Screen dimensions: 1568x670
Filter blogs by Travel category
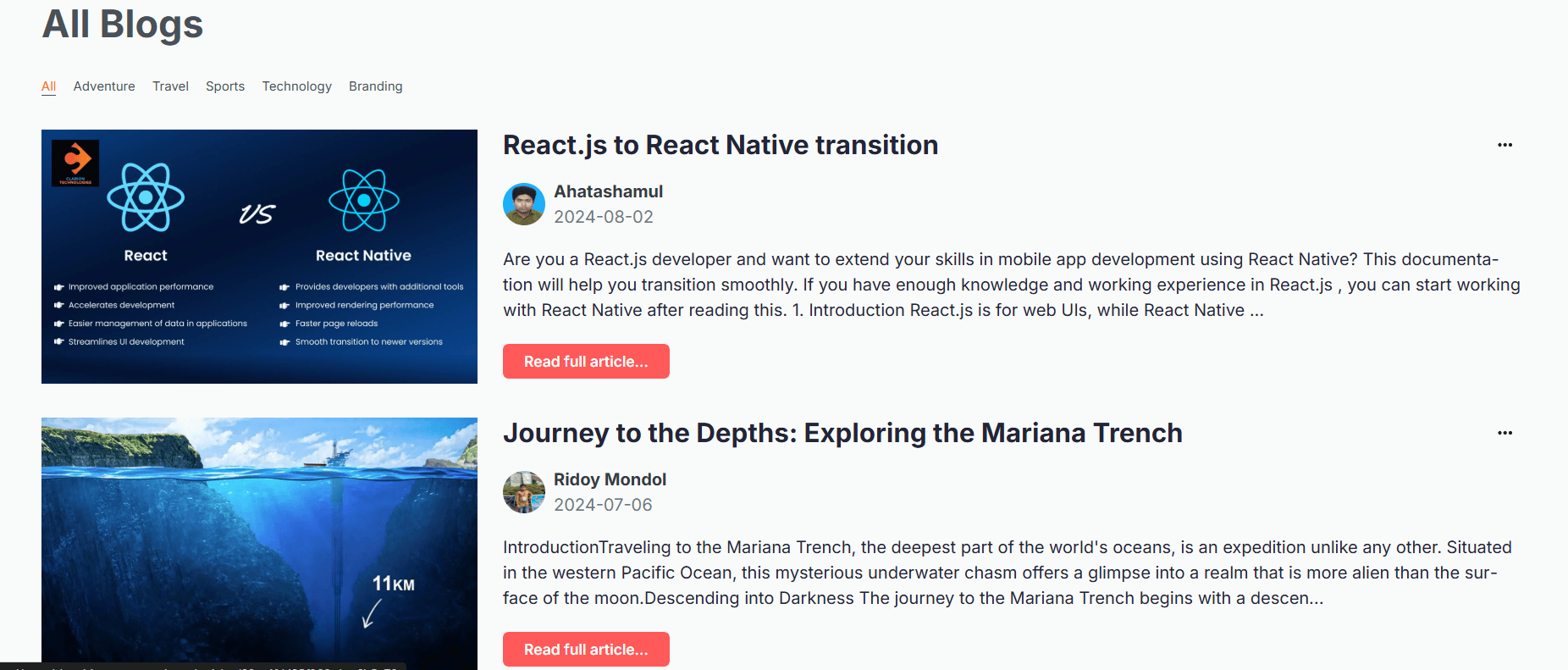170,86
